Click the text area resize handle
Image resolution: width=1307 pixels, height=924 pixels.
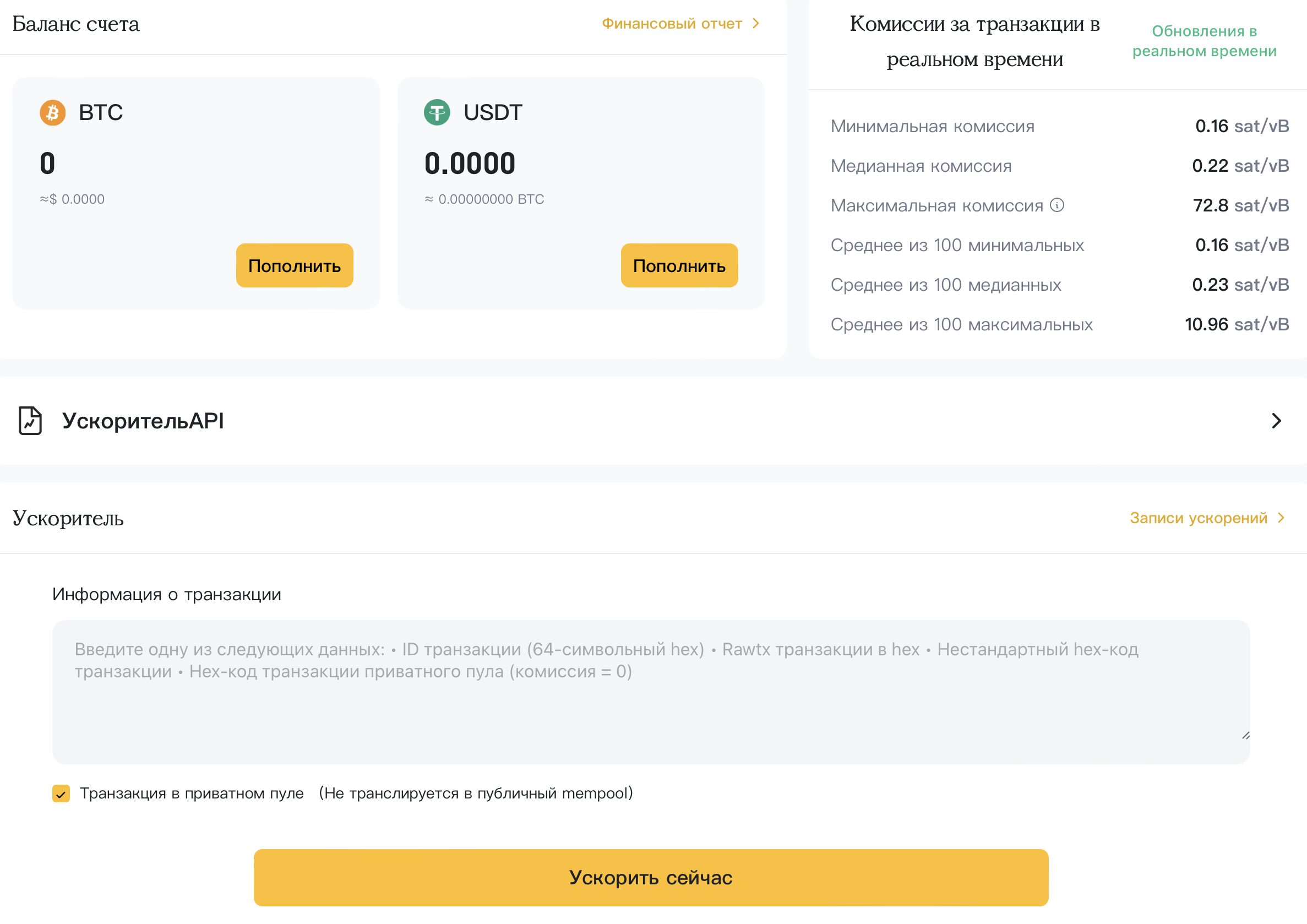[1245, 736]
